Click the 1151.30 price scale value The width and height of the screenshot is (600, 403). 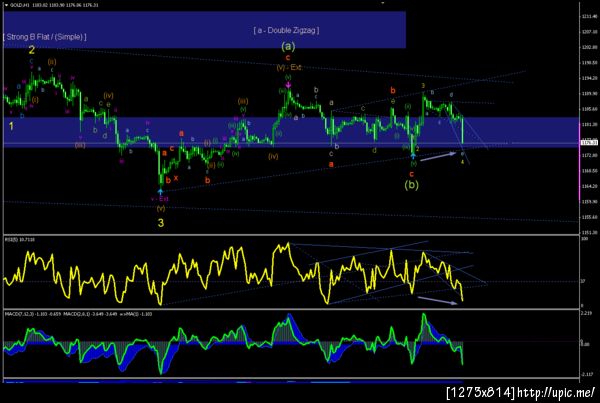590,232
